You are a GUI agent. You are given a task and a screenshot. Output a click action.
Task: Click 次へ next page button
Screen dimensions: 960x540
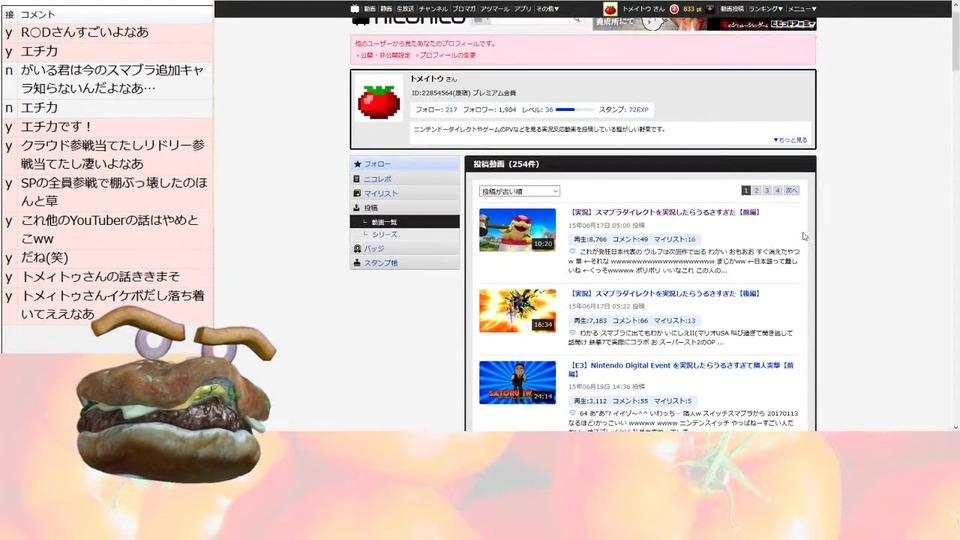791,190
